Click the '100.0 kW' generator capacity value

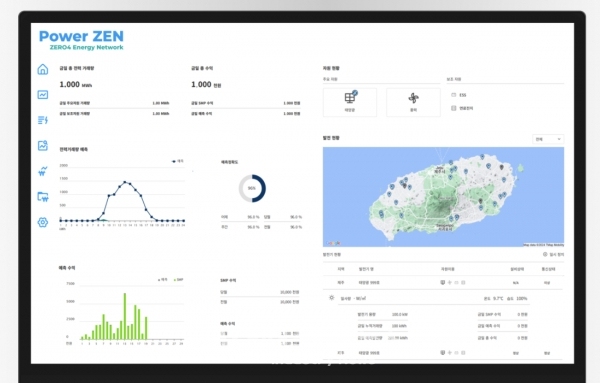pyautogui.click(x=399, y=315)
